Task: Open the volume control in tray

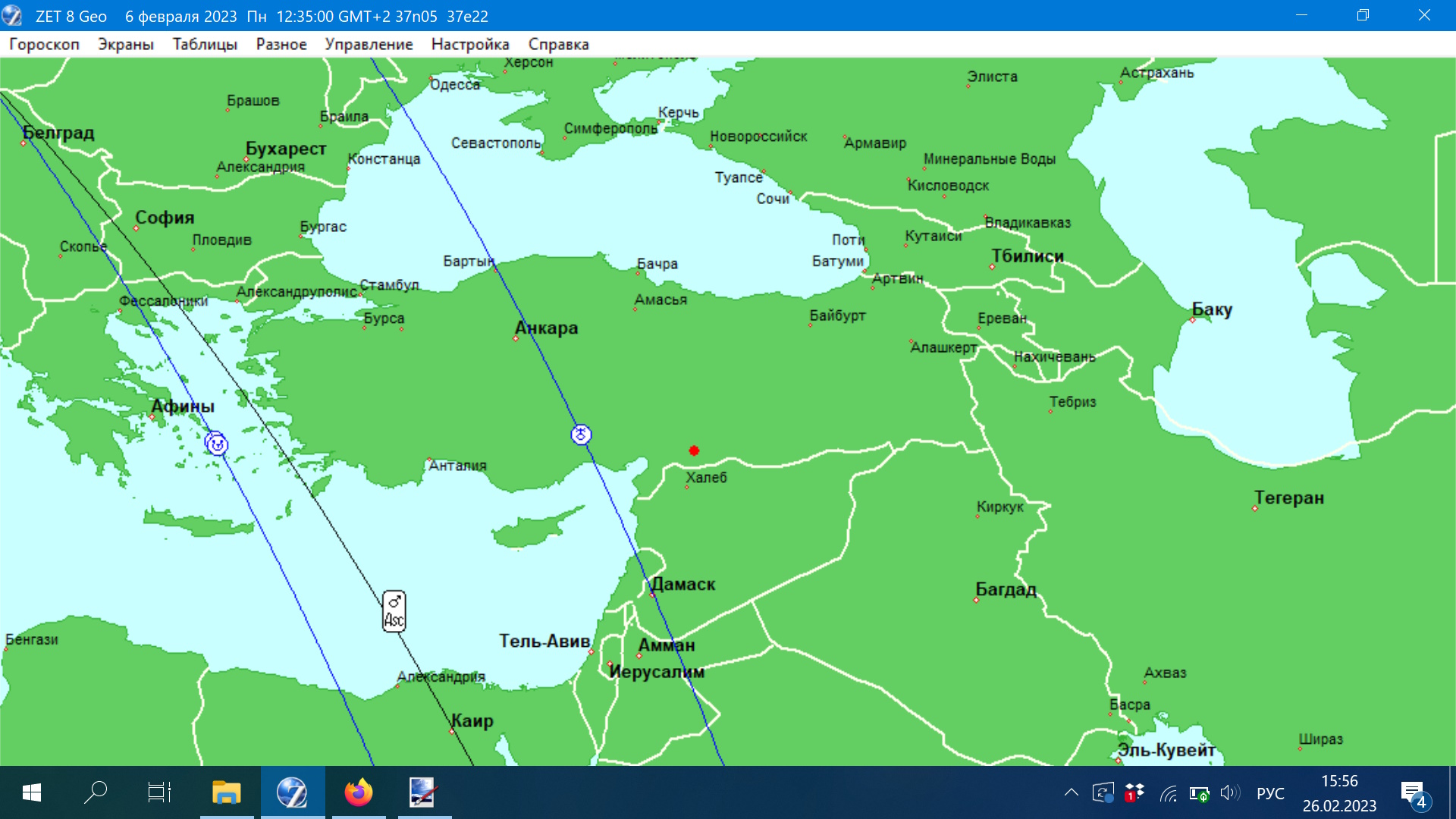Action: (x=1229, y=793)
